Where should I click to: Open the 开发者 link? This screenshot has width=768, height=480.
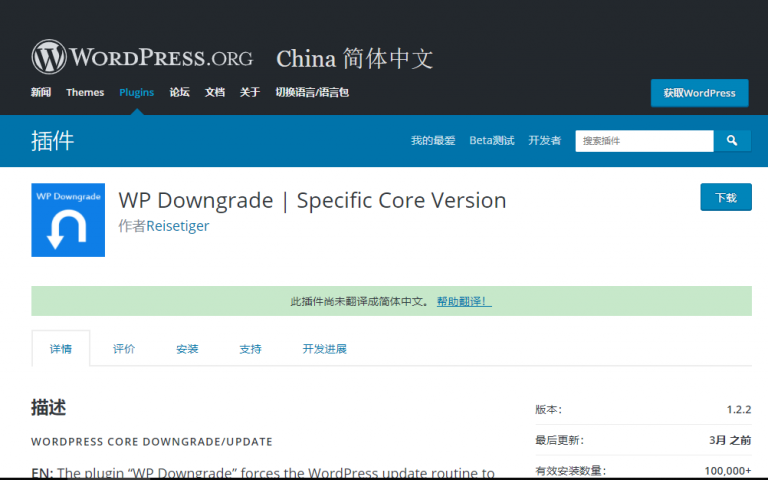[x=545, y=141]
